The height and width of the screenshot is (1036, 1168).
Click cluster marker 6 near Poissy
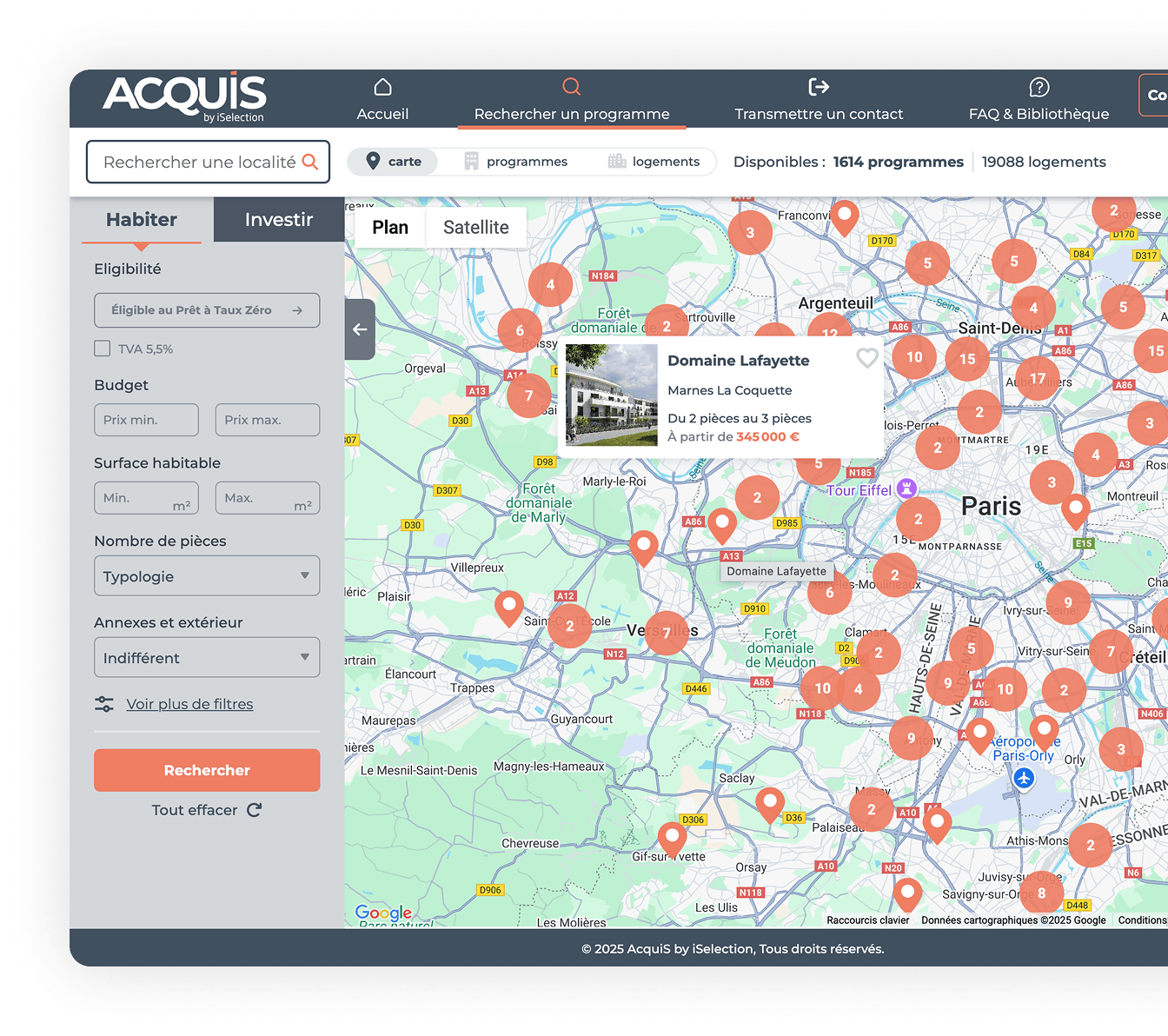coord(520,330)
